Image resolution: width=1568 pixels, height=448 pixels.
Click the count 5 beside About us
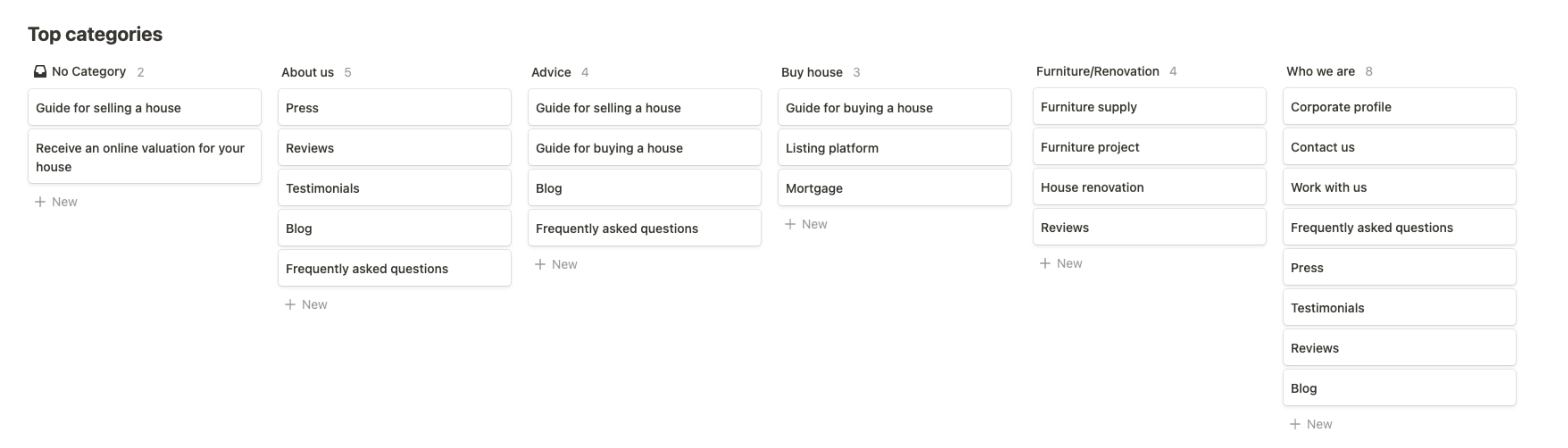pyautogui.click(x=348, y=73)
